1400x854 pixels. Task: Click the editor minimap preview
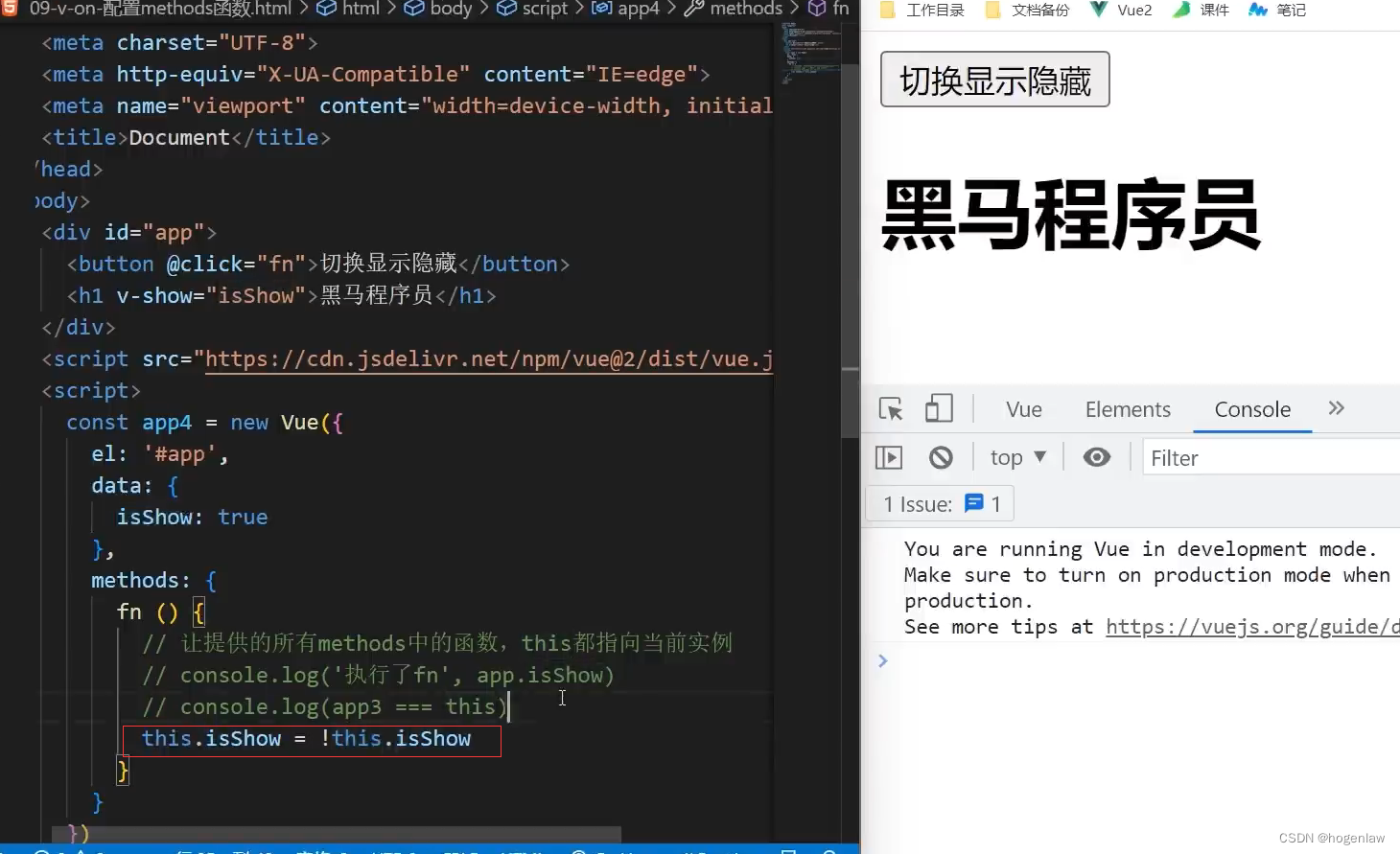tap(811, 53)
